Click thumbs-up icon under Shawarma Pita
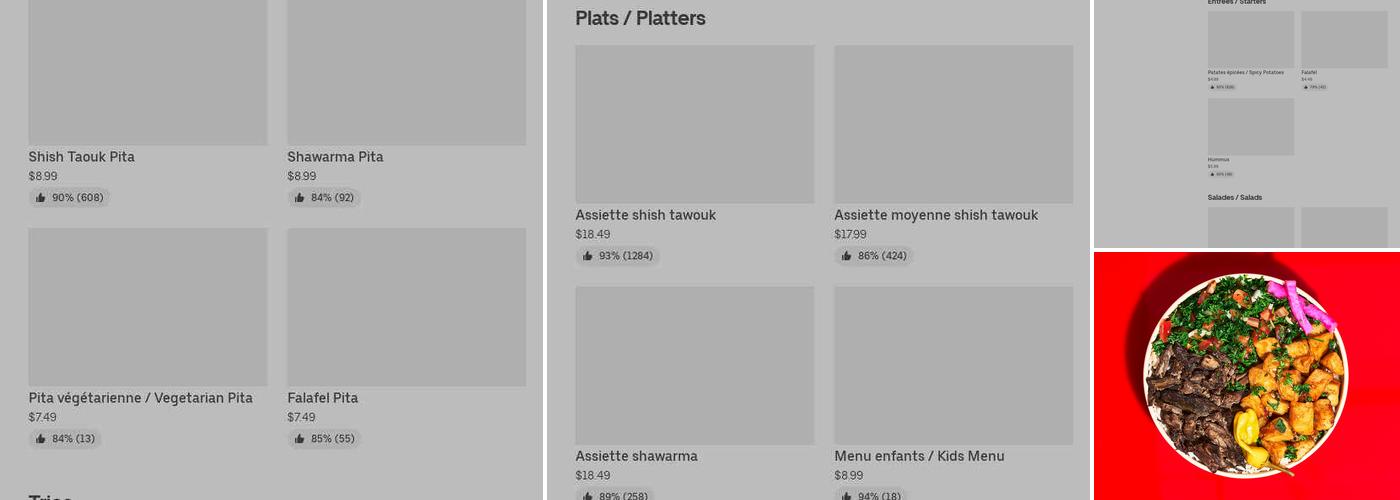Viewport: 1400px width, 500px height. 300,198
